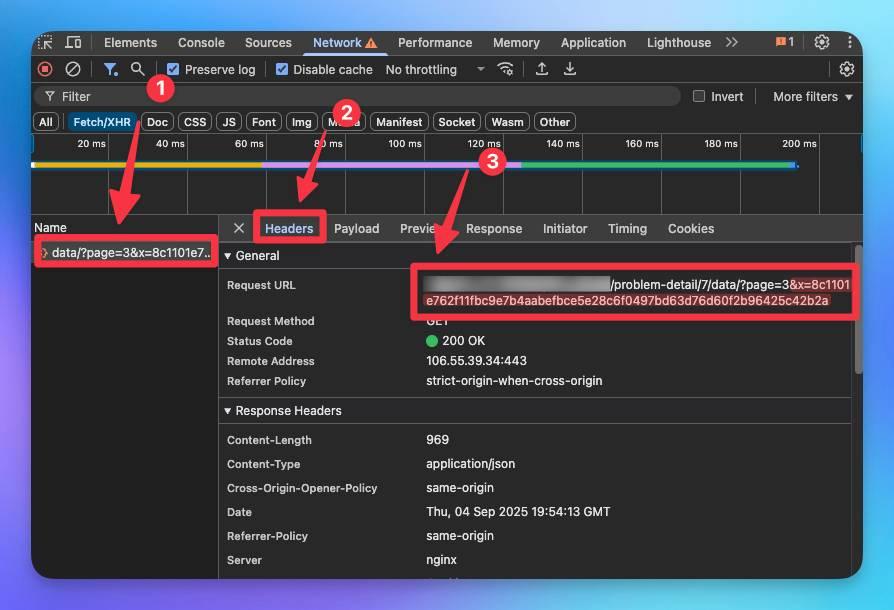This screenshot has width=894, height=610.
Task: Select remote address '106.55.39.34:443'
Action: point(476,361)
